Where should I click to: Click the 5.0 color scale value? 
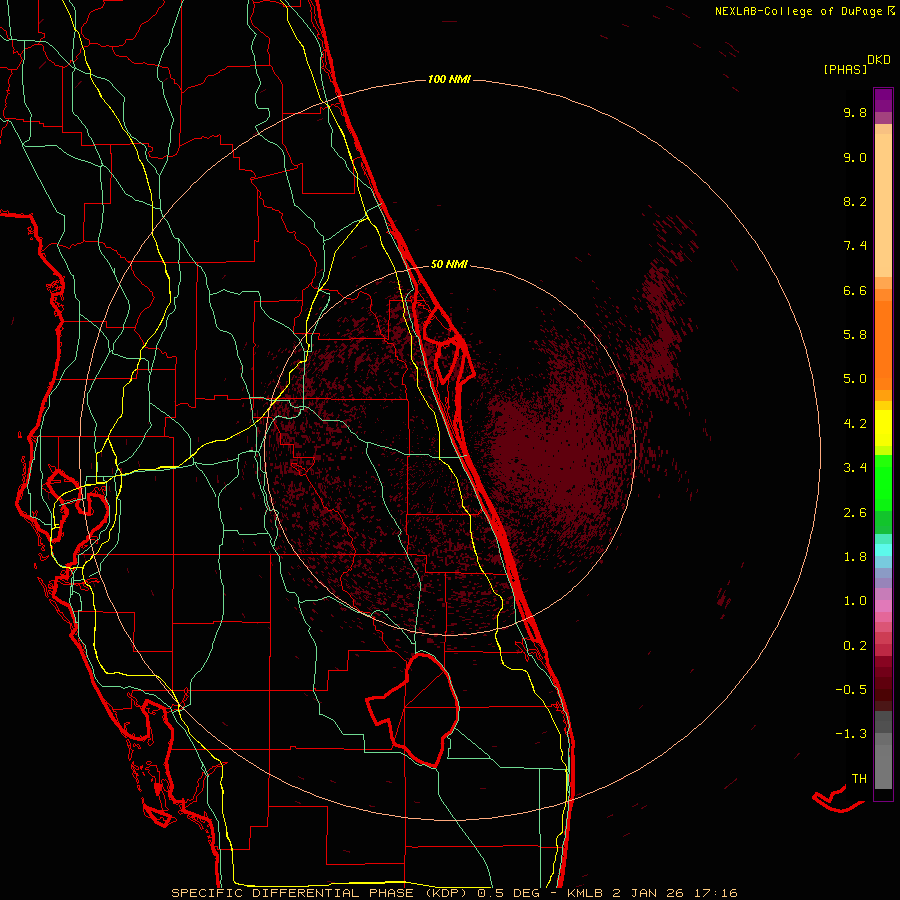[855, 379]
